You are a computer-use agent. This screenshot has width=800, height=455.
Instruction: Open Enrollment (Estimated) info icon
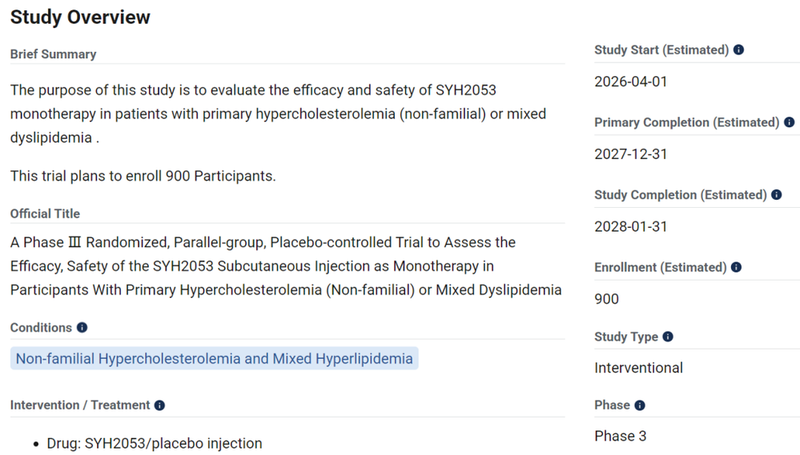pos(737,267)
